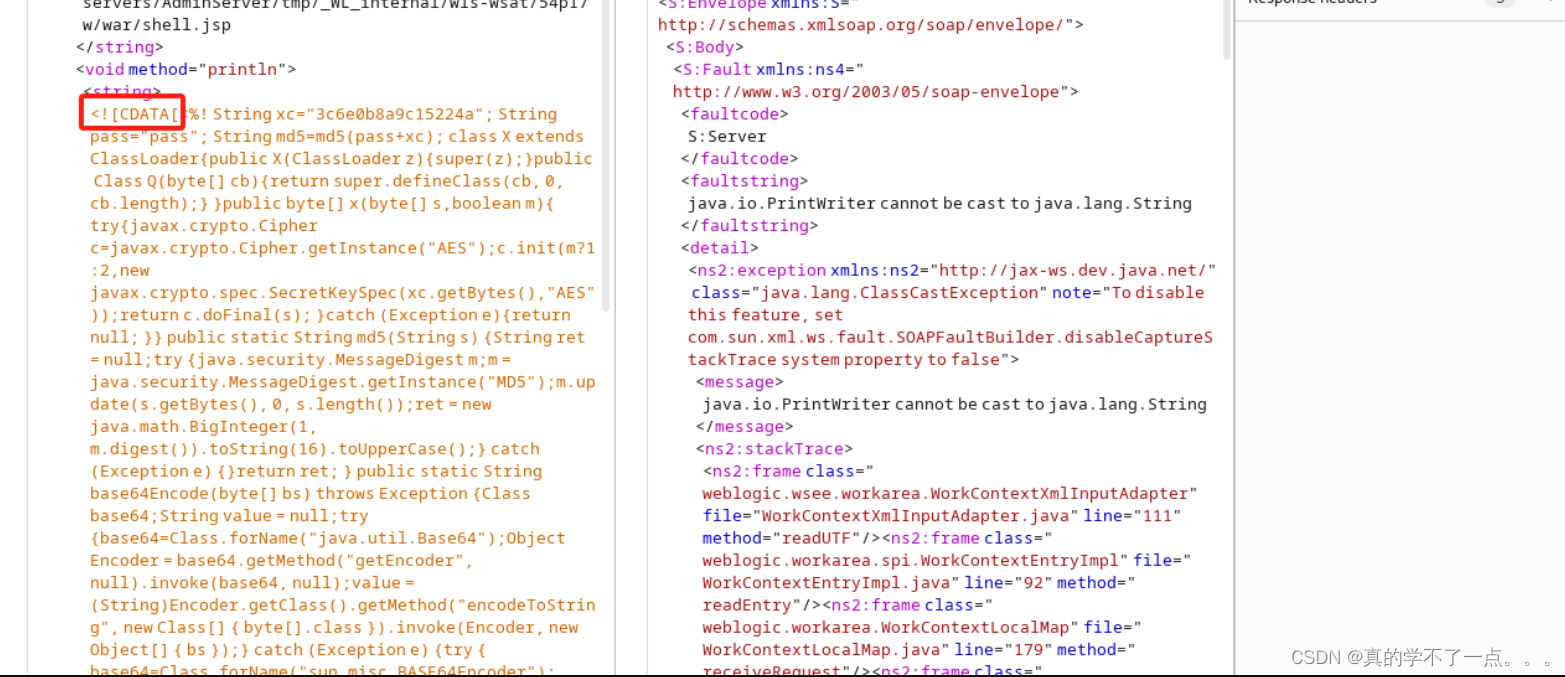
Task: Select com.sun.xml.ws.fault.SOAPFaultBuilder.disableCaptureS text
Action: click(x=950, y=337)
